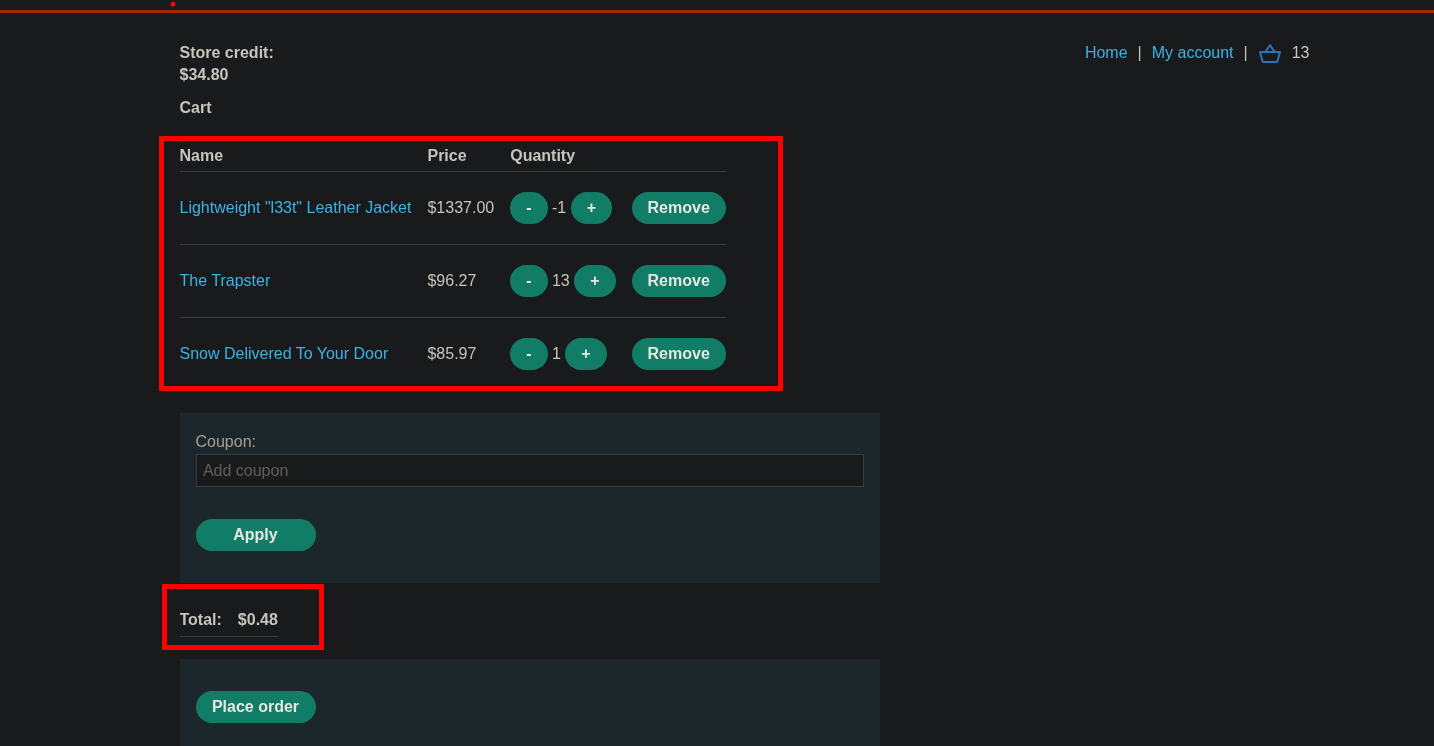The height and width of the screenshot is (746, 1434).
Task: Increase The Trapster quantity
Action: pos(594,281)
